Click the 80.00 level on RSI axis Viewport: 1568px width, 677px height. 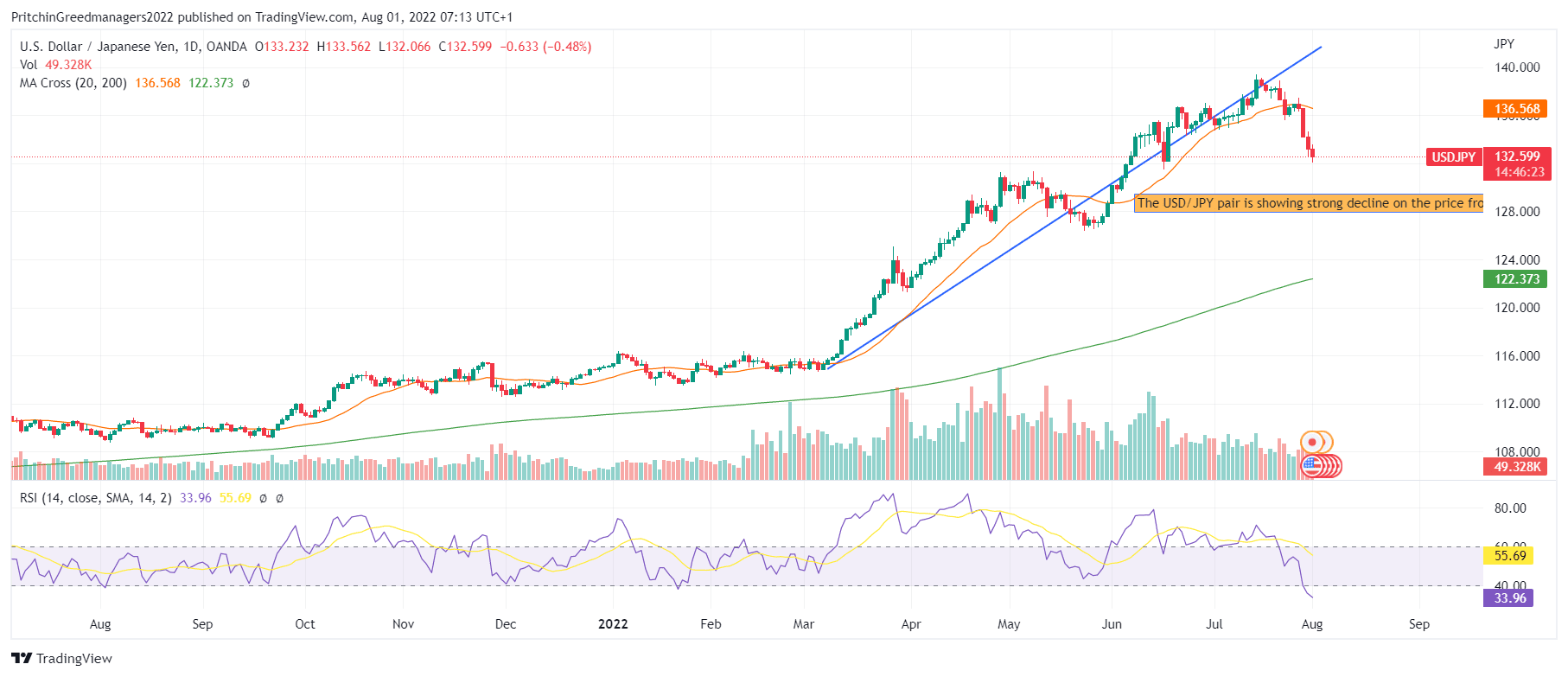pyautogui.click(x=1510, y=508)
